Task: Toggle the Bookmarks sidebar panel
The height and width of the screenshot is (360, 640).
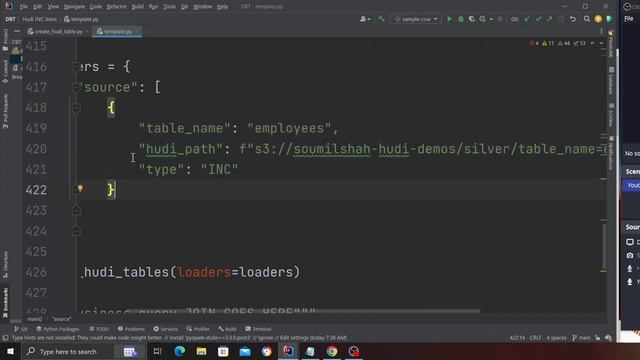Action: pyautogui.click(x=5, y=303)
